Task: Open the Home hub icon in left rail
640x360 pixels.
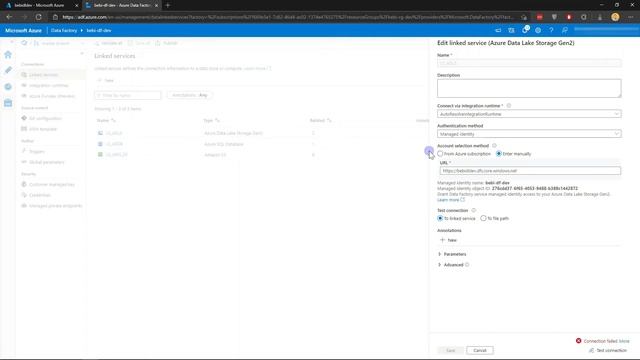Action: click(x=8, y=55)
